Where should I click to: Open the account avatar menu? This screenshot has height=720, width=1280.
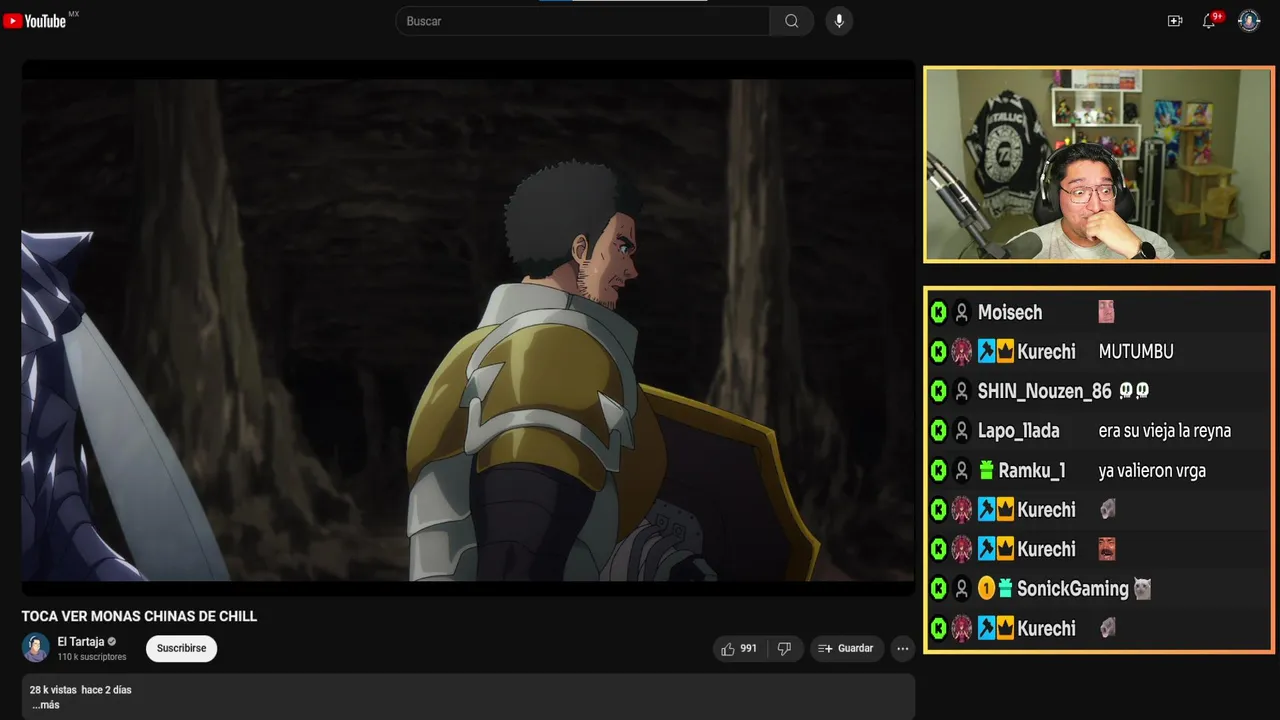(1249, 21)
